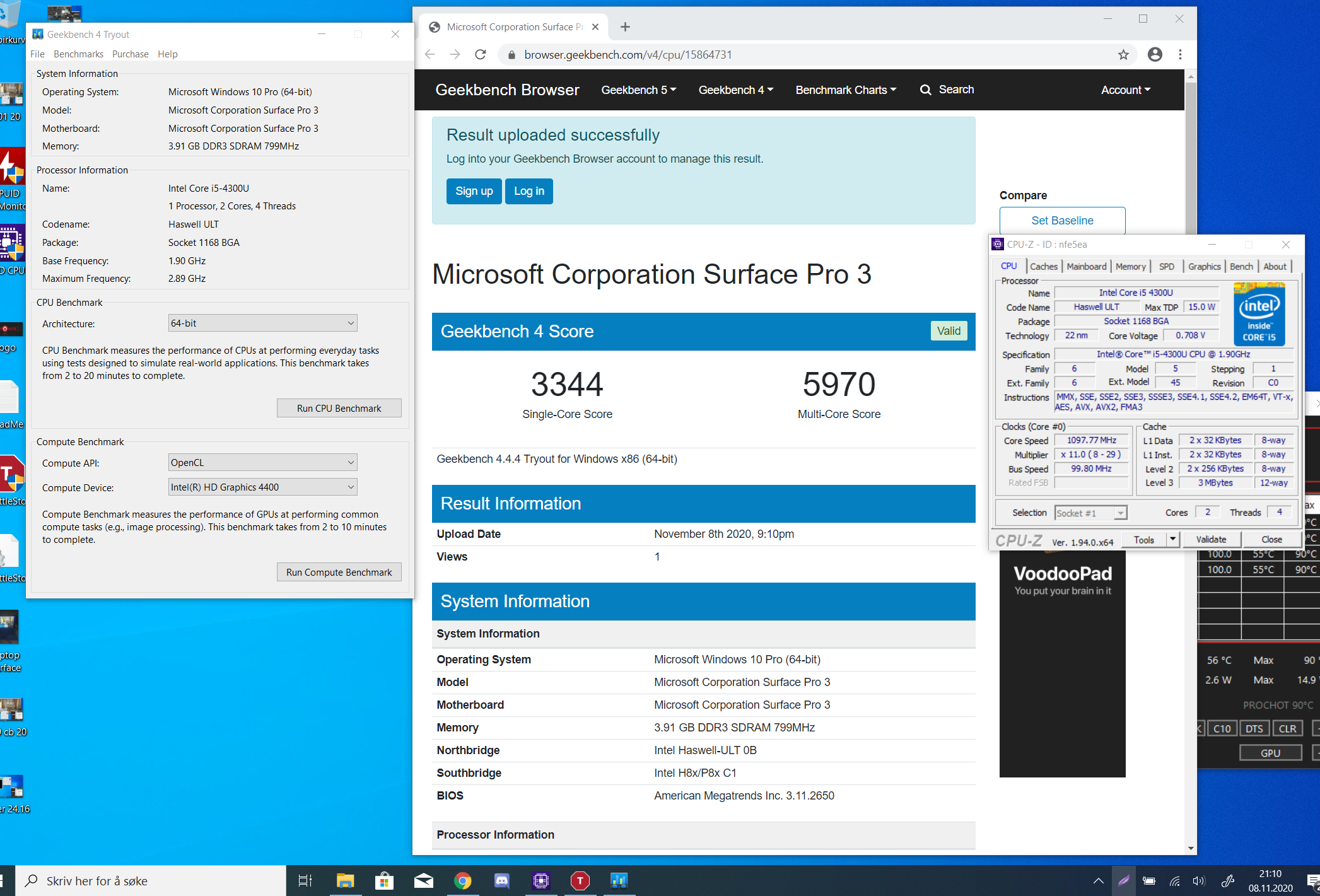The width and height of the screenshot is (1320, 896).
Task: Open the Architecture 64-bit dropdown
Action: click(x=262, y=323)
